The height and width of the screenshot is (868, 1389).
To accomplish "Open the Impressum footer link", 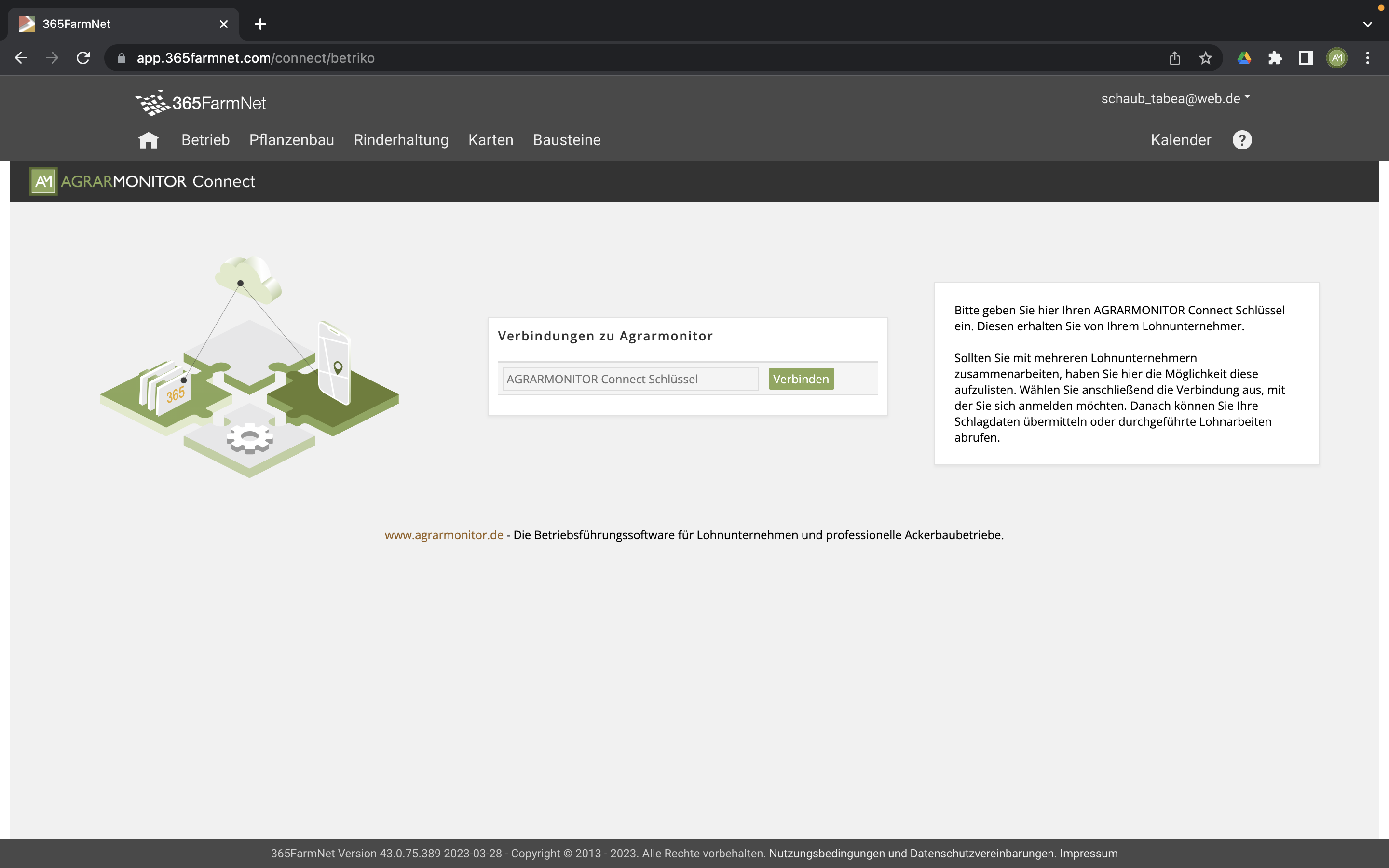I will click(x=1089, y=854).
